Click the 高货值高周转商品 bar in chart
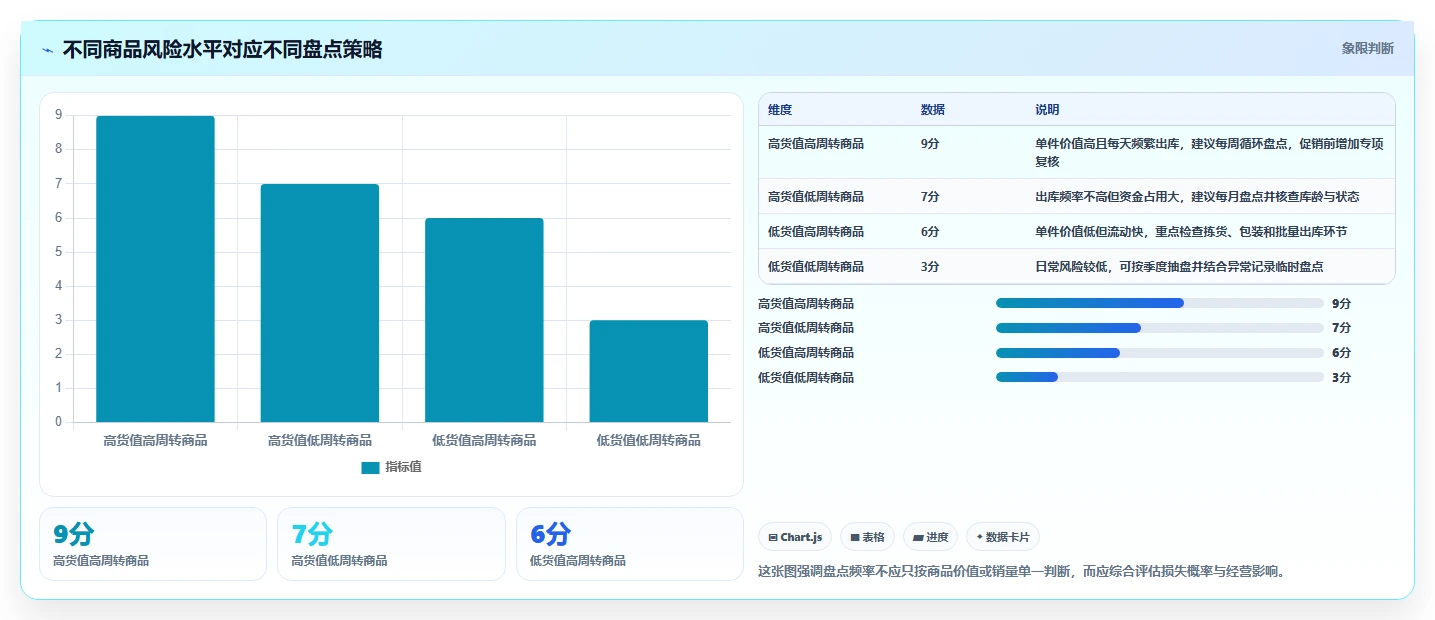The height and width of the screenshot is (620, 1435). tap(155, 269)
